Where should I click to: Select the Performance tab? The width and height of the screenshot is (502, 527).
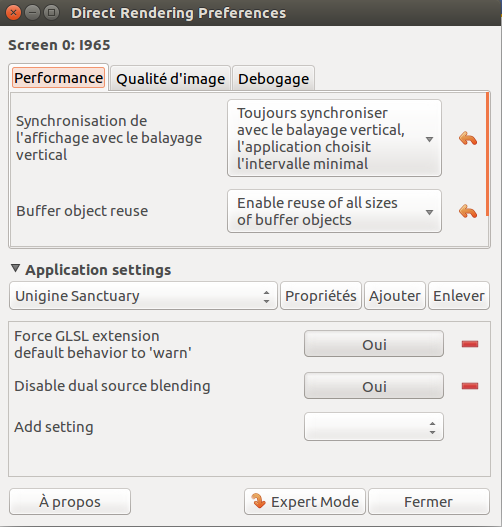[58, 78]
